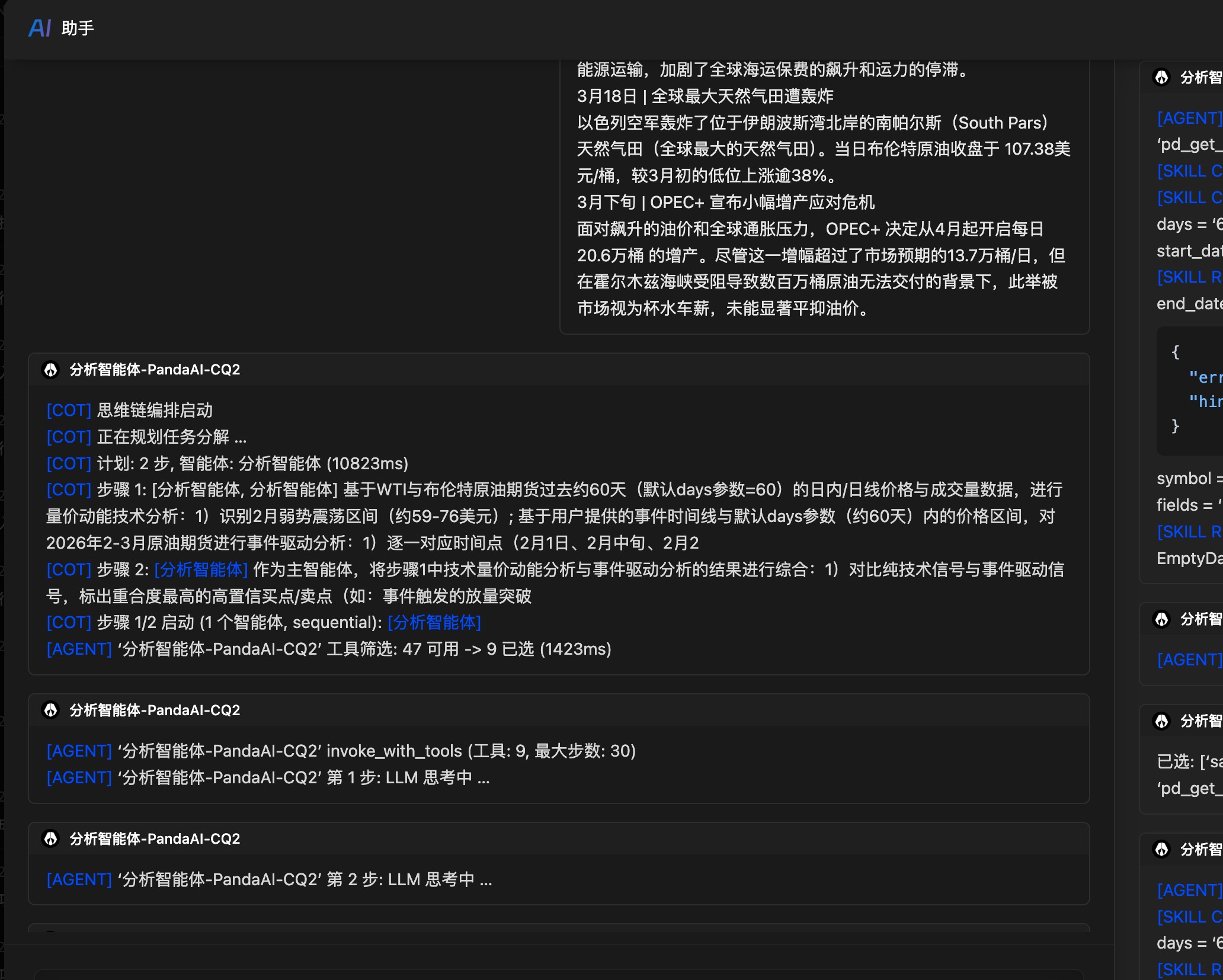This screenshot has height=980, width=1223.
Task: Click the [COT] tag on 思维链编排启动
Action: pos(68,411)
